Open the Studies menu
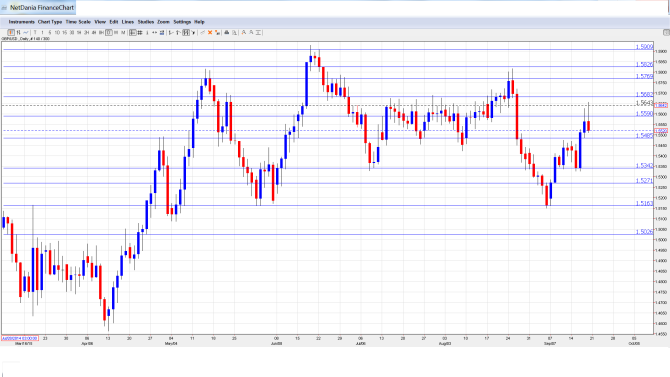This screenshot has width=670, height=377. 146,22
